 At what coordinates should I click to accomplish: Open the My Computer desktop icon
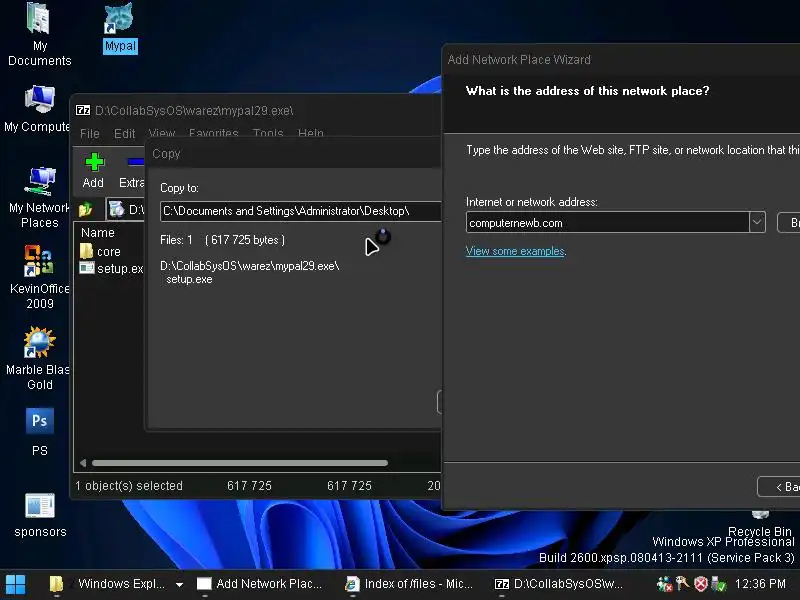[38, 110]
